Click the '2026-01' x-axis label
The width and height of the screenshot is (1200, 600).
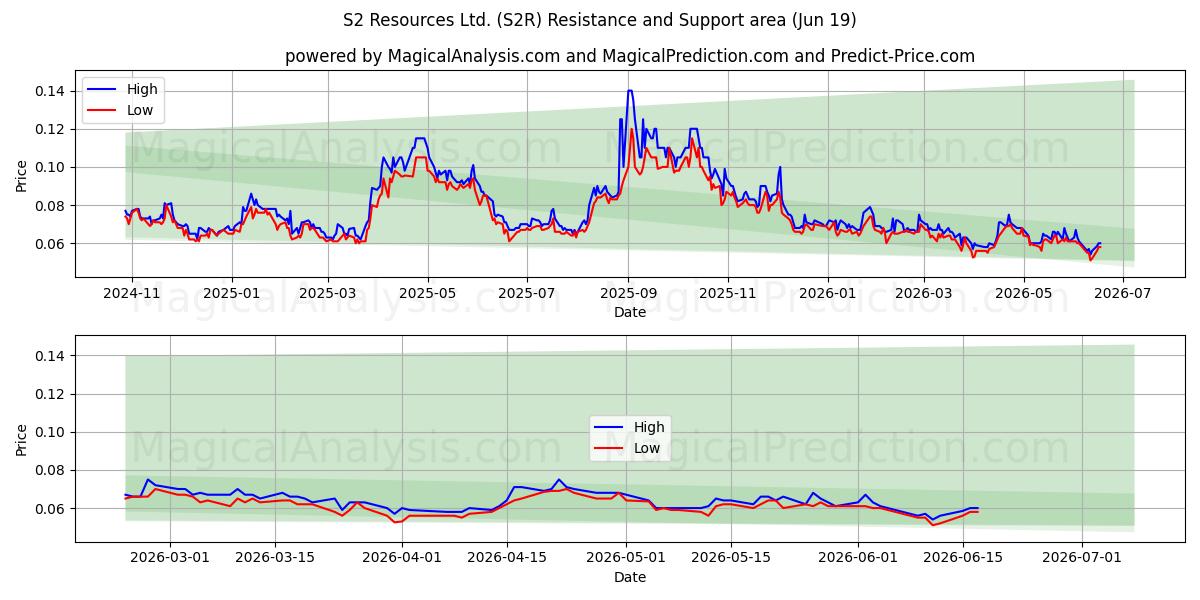coord(827,294)
